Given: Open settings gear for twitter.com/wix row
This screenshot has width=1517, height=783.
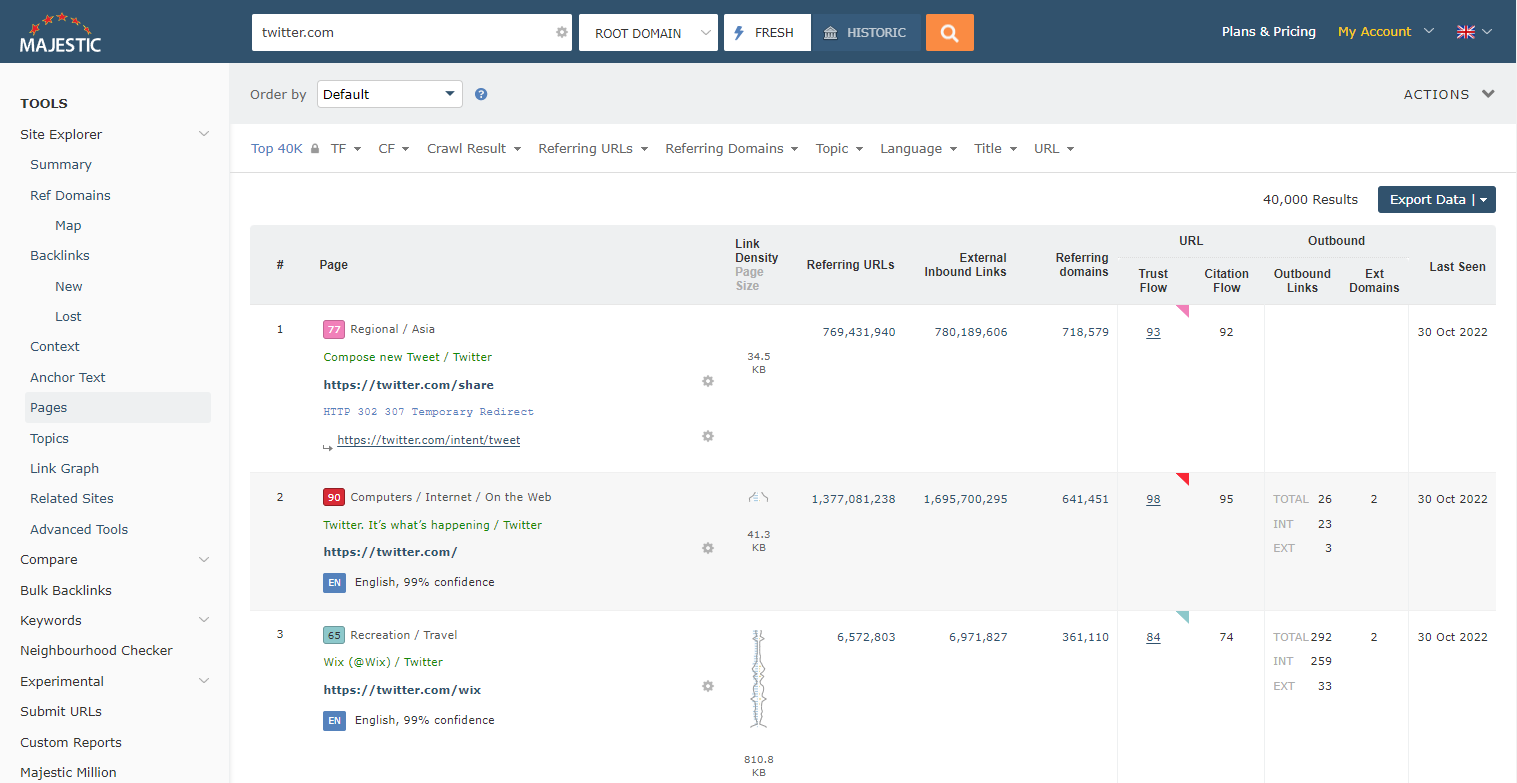Looking at the screenshot, I should pyautogui.click(x=708, y=686).
